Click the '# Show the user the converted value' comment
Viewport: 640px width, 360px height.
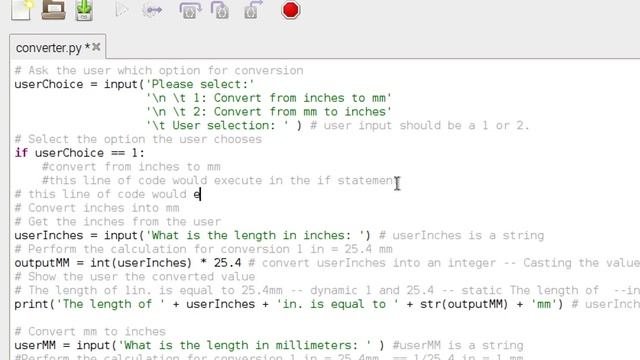135,277
